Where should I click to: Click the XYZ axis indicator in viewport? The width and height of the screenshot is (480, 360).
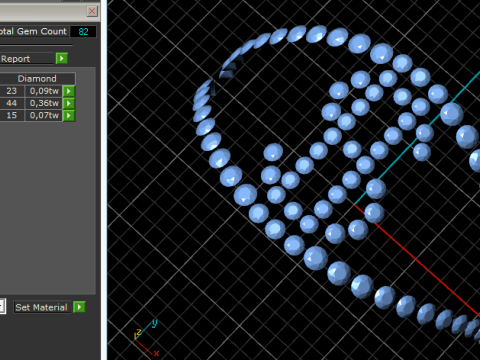pyautogui.click(x=146, y=337)
